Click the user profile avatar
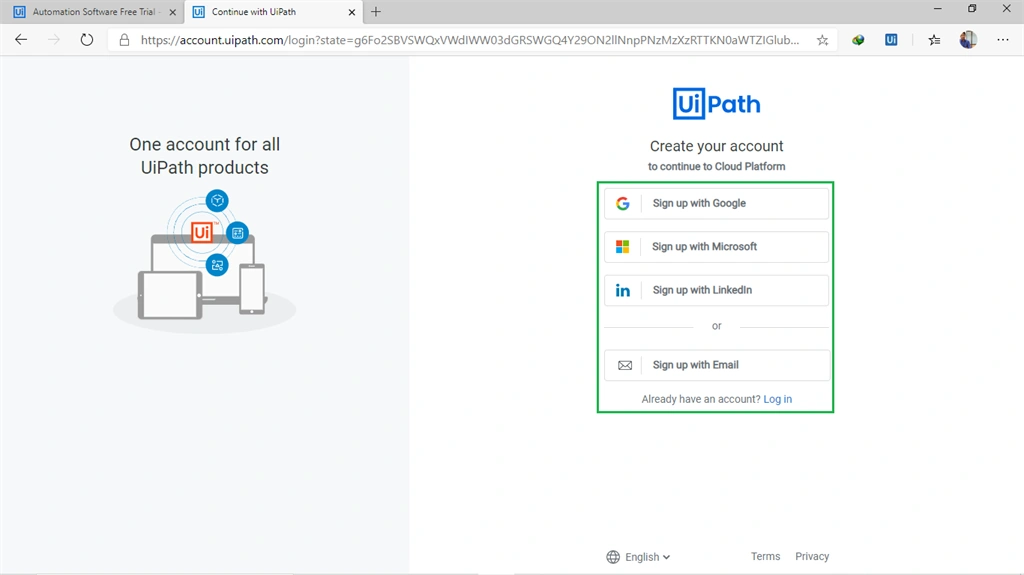1024x575 pixels. [x=968, y=40]
